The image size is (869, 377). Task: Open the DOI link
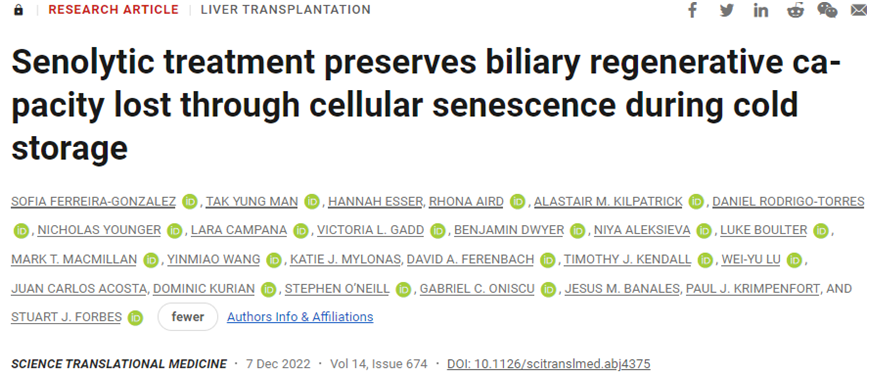coord(549,364)
